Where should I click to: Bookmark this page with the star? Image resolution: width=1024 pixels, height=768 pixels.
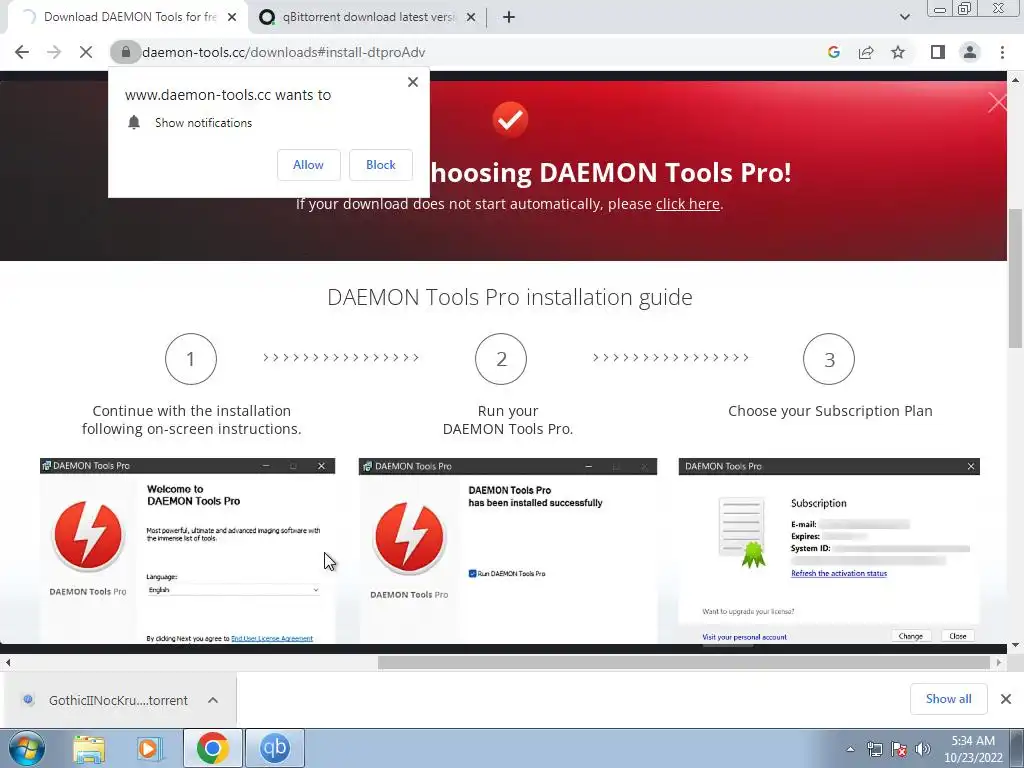pyautogui.click(x=898, y=52)
